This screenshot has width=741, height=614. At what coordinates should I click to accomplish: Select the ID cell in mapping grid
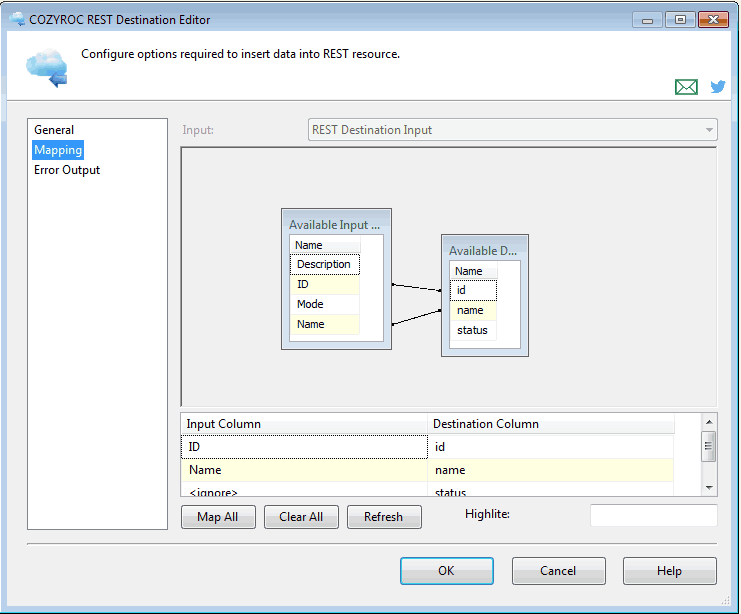tap(304, 447)
